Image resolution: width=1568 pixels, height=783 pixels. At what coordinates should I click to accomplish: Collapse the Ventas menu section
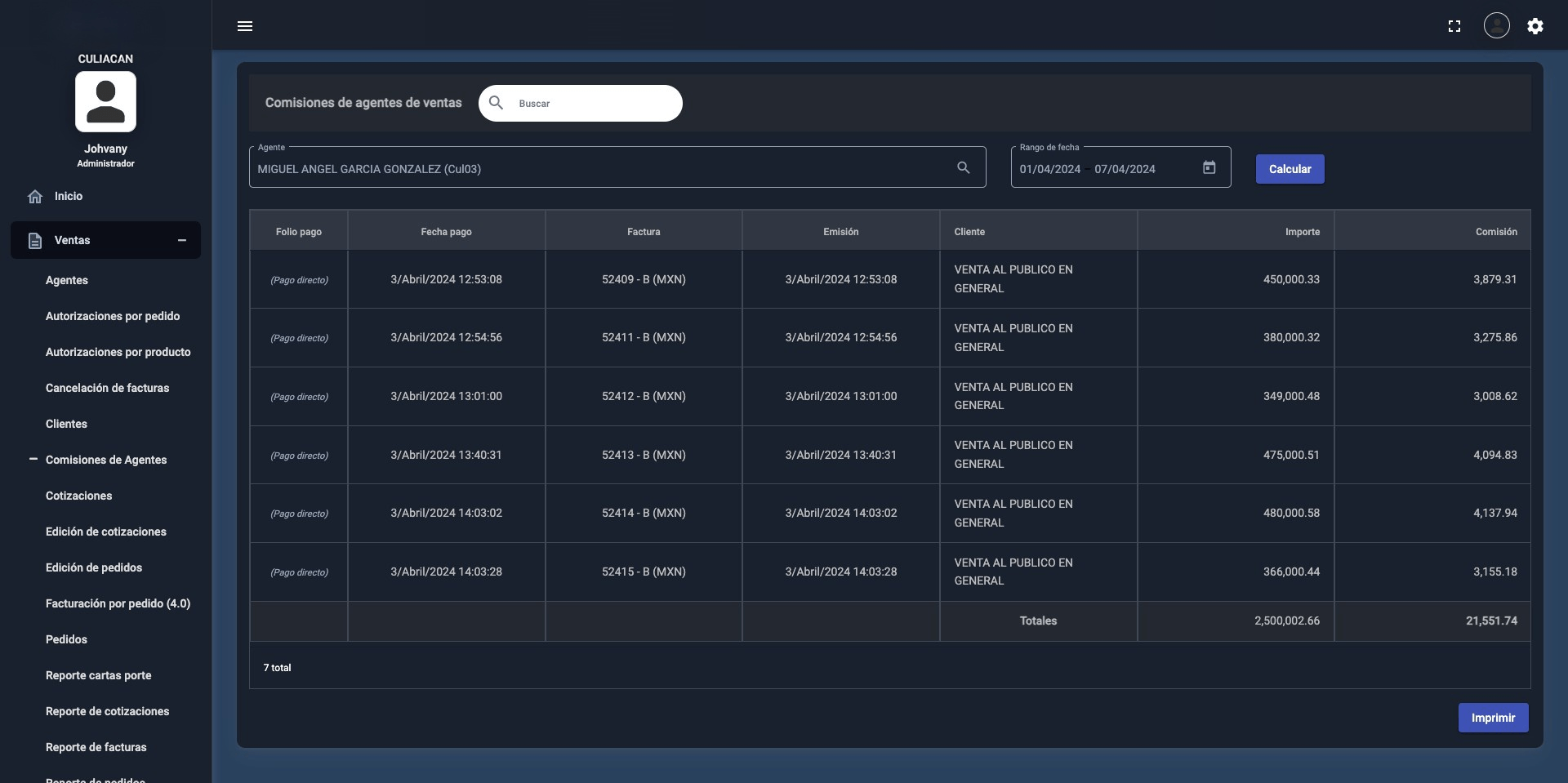pos(182,240)
